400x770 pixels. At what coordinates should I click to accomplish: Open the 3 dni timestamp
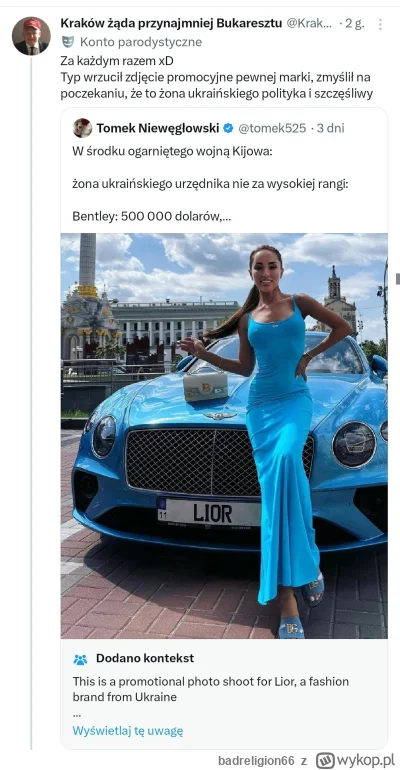(x=330, y=128)
